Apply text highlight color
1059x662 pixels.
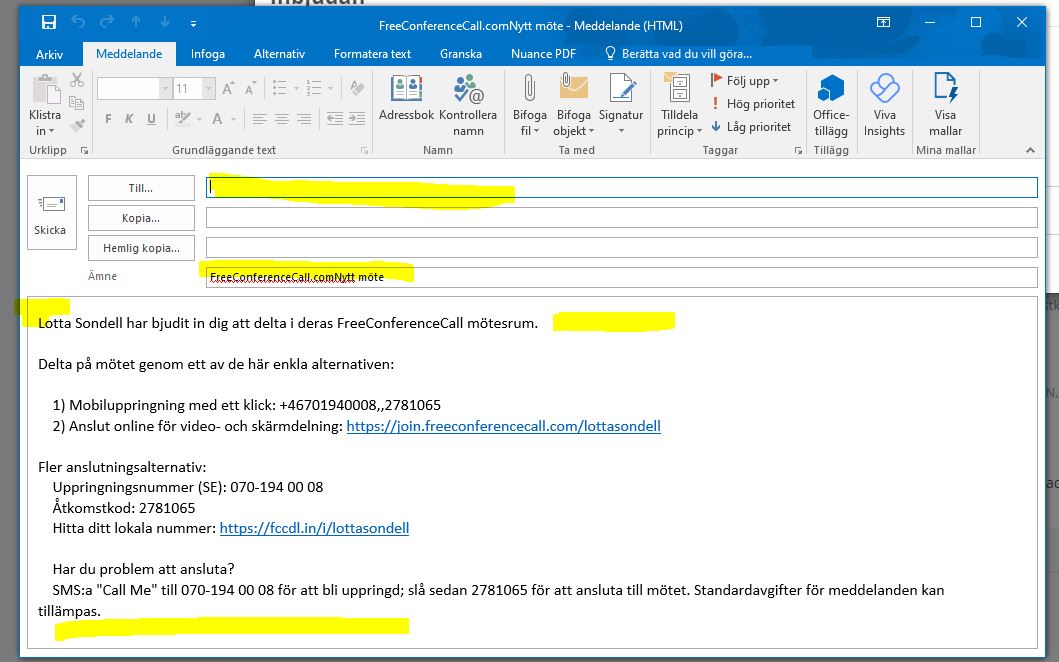coord(182,119)
